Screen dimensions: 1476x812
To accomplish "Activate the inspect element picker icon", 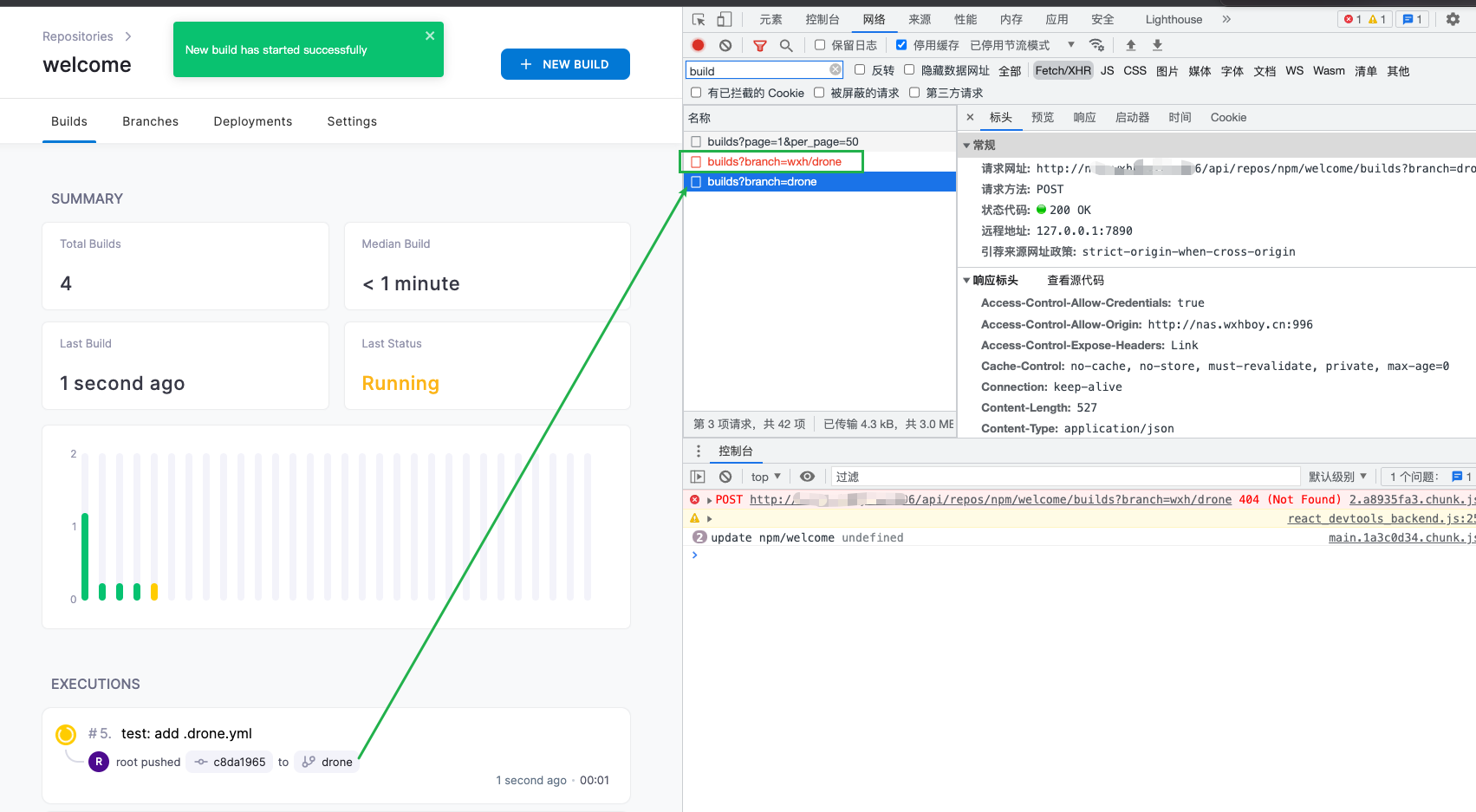I will pyautogui.click(x=699, y=19).
